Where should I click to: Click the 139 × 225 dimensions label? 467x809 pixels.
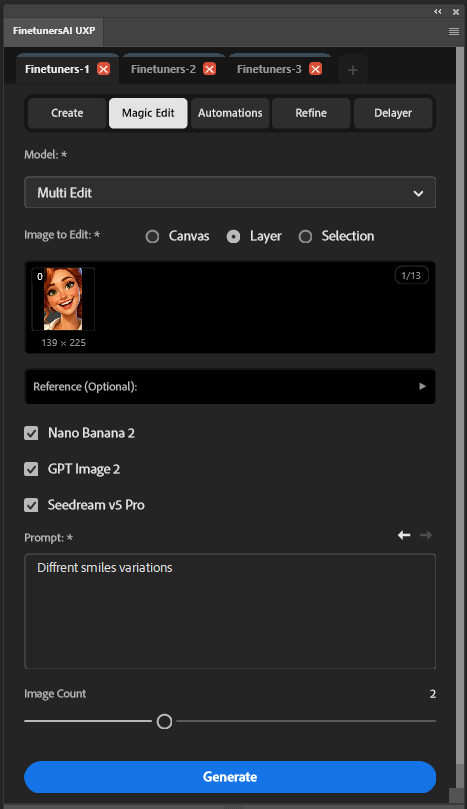[63, 343]
